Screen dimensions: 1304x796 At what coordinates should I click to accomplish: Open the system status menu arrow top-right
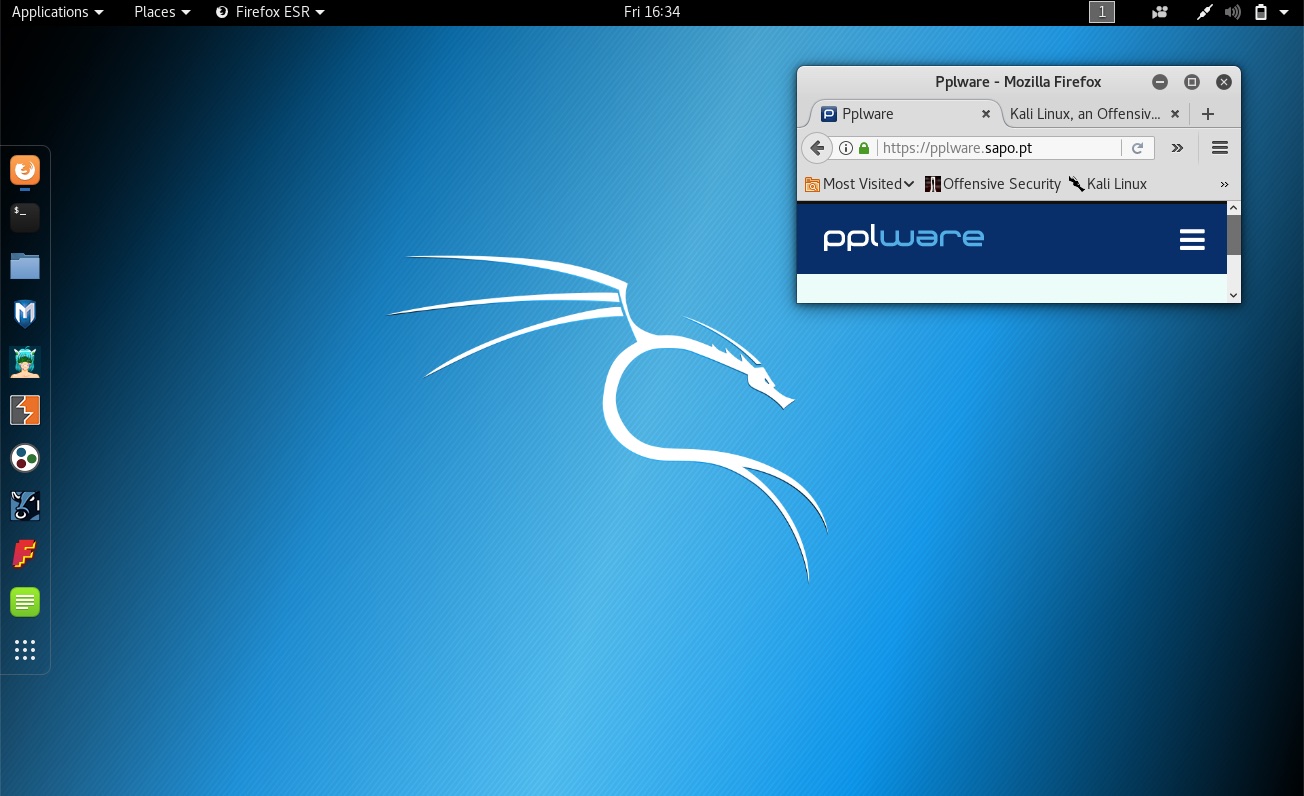point(1284,12)
